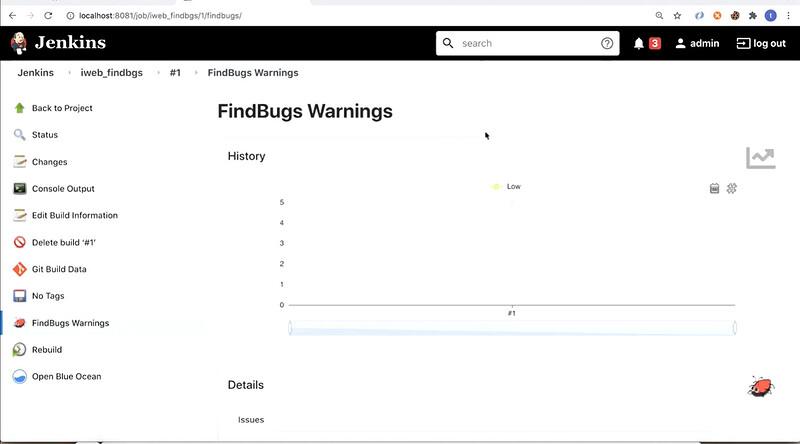Image resolution: width=800 pixels, height=444 pixels.
Task: Click the chart zoom slider left handle
Action: point(290,328)
